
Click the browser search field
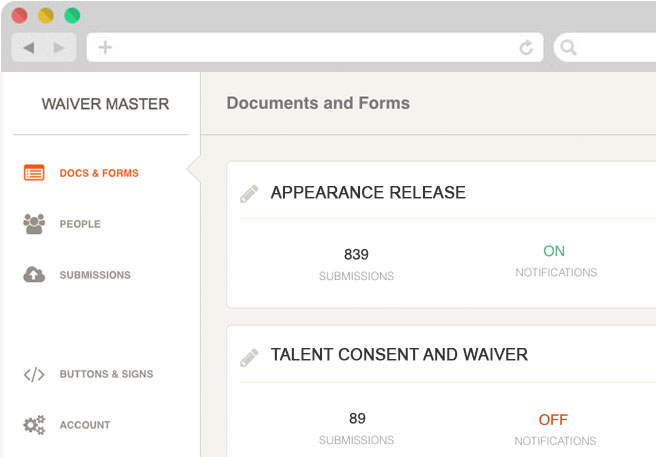coord(605,47)
